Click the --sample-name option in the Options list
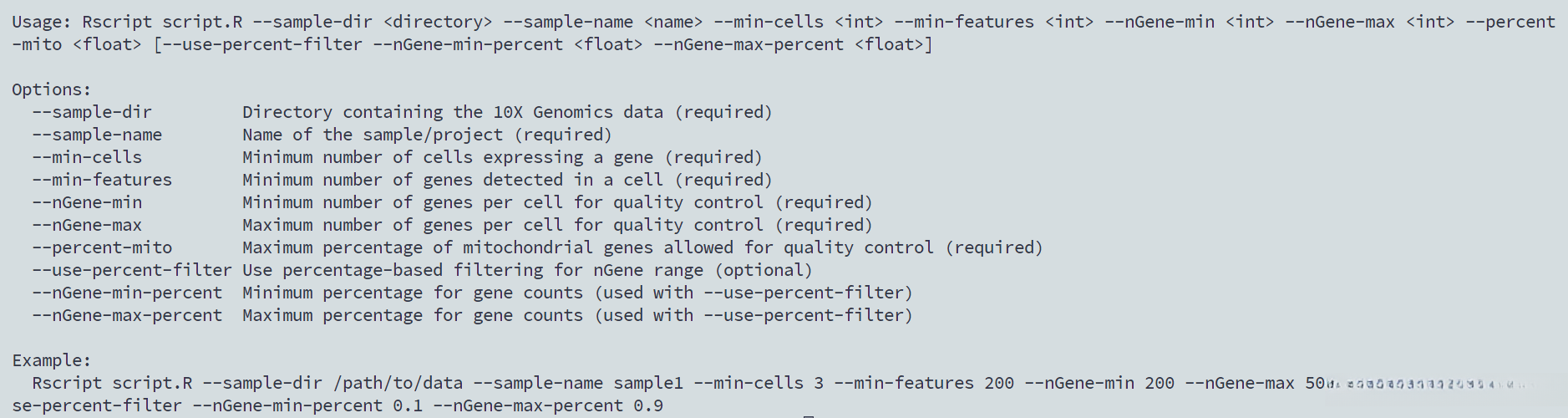Image resolution: width=1568 pixels, height=418 pixels. pos(97,135)
